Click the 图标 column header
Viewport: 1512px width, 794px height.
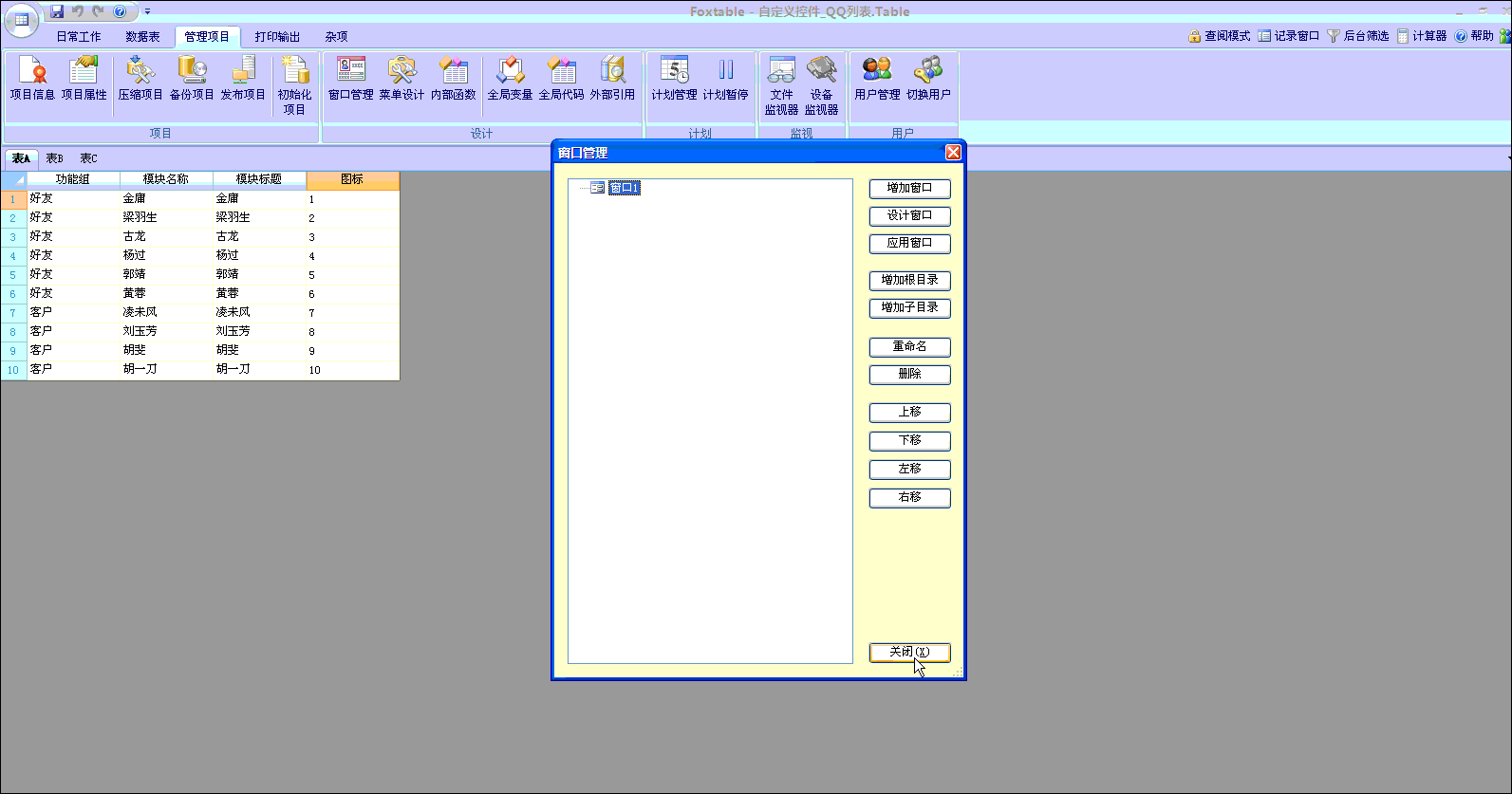352,179
